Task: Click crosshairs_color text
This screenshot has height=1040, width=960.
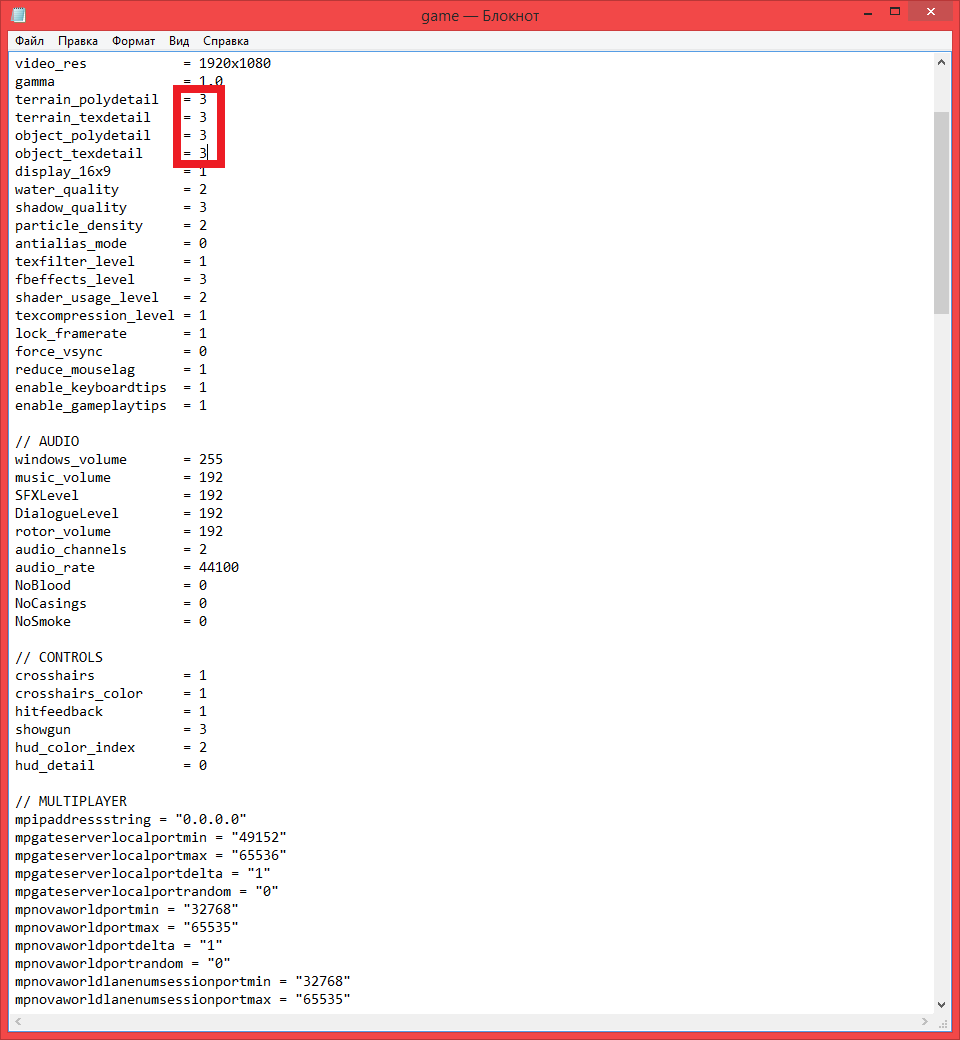Action: coord(79,693)
